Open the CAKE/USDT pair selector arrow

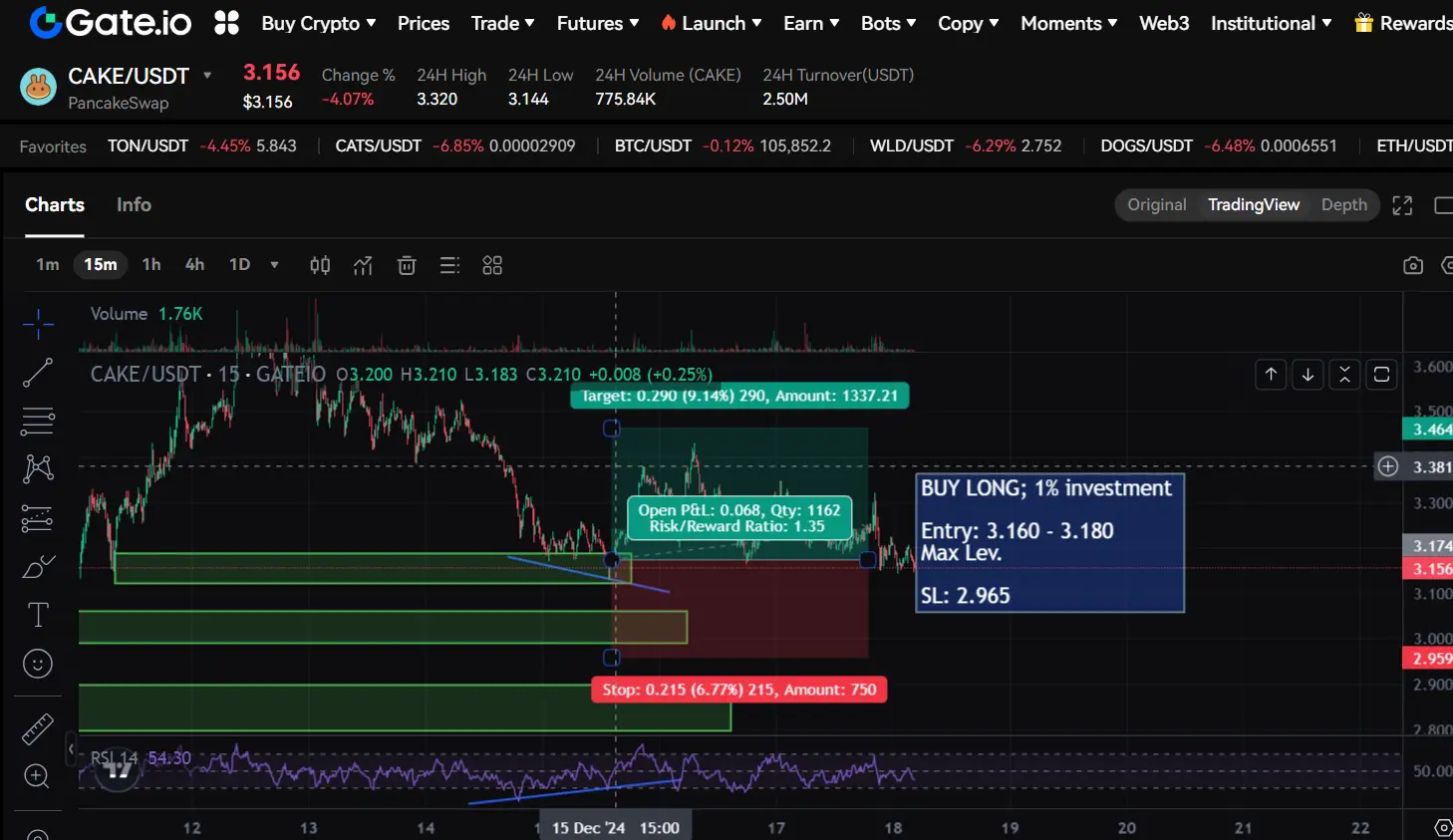(207, 76)
